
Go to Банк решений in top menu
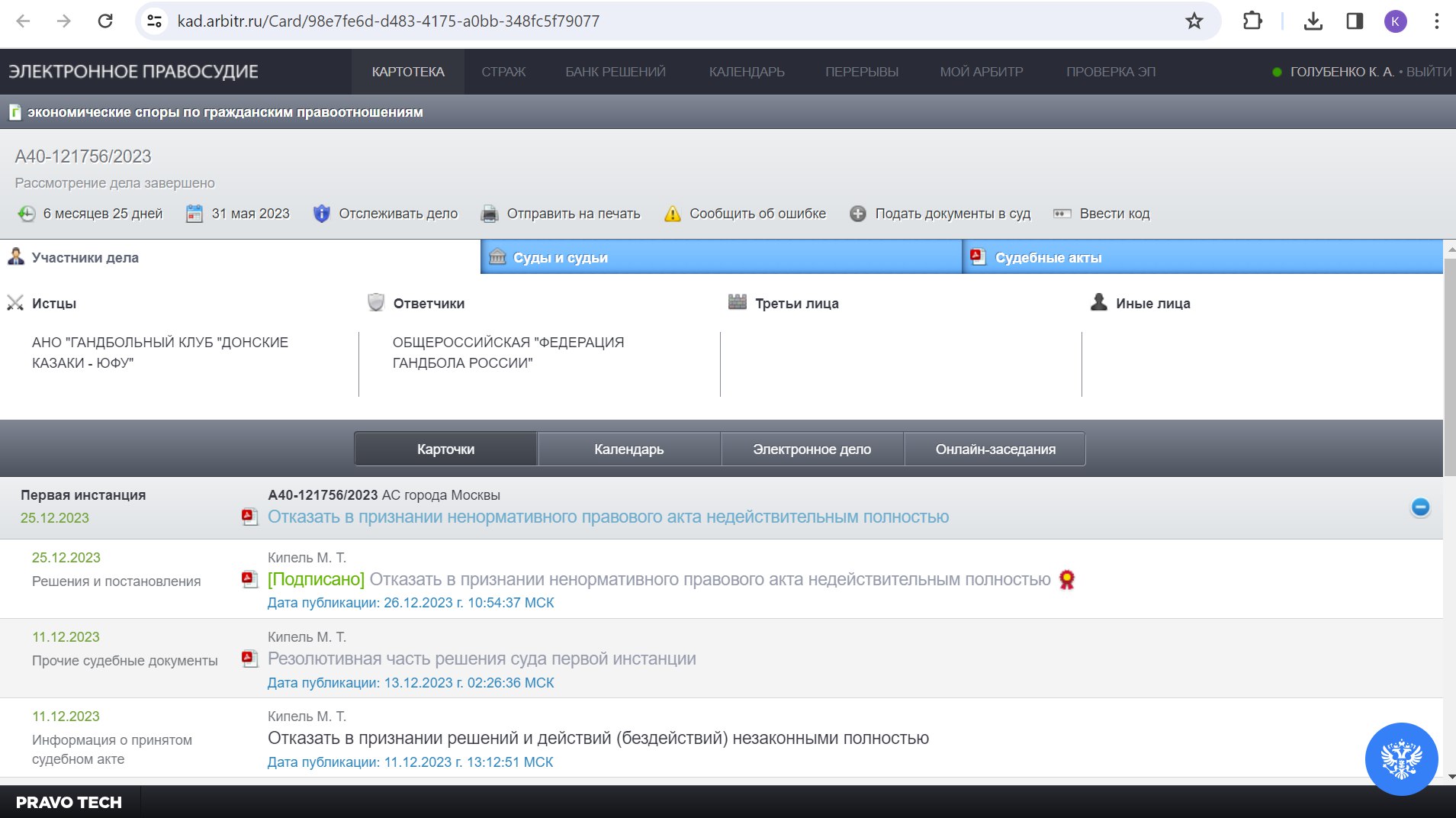pyautogui.click(x=615, y=72)
